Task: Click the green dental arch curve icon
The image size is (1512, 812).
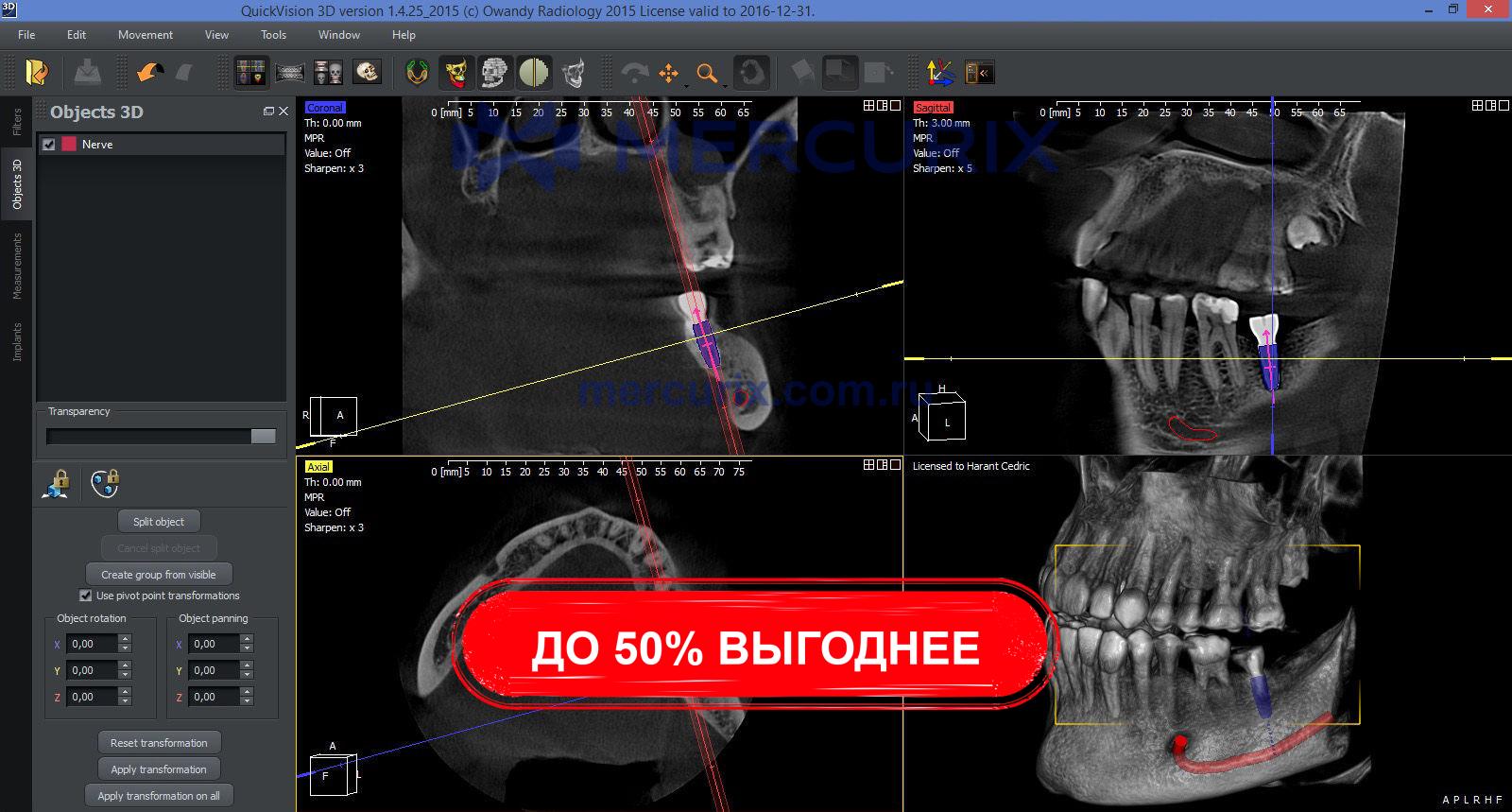Action: (x=418, y=72)
